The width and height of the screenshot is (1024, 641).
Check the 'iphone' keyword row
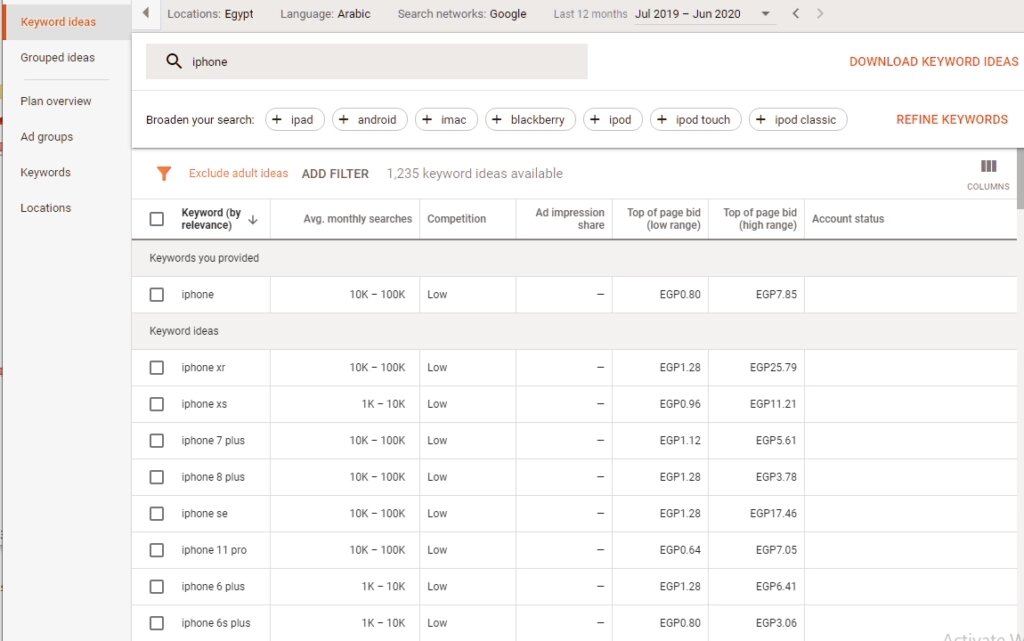point(157,294)
